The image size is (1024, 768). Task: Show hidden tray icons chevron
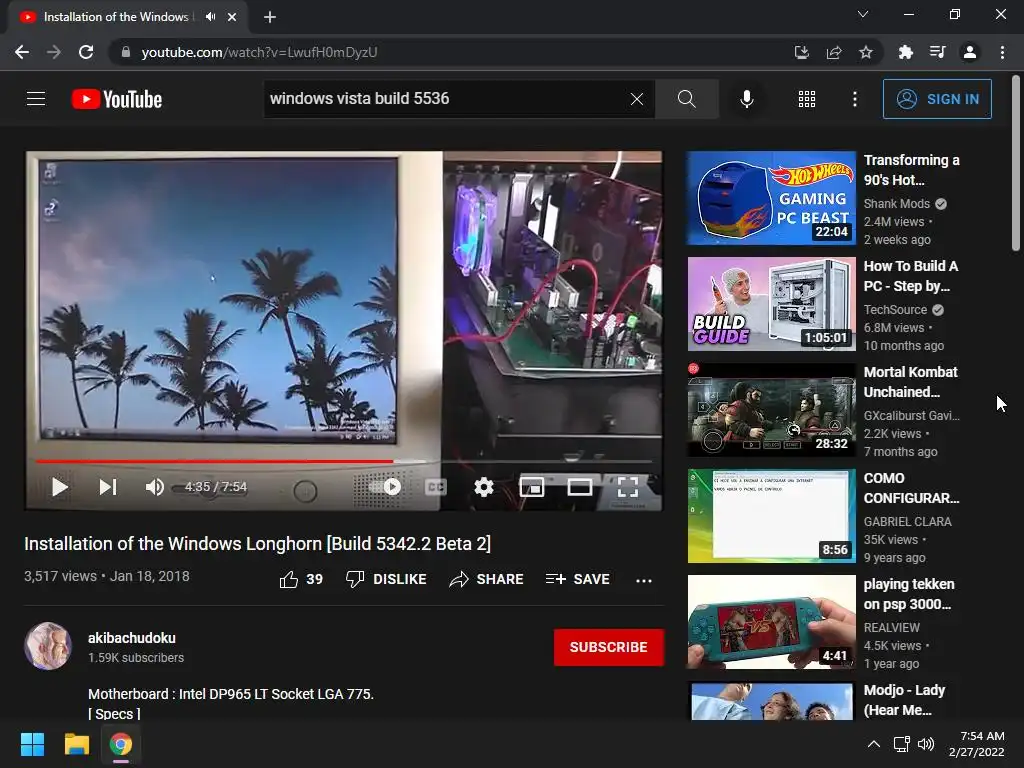point(873,744)
